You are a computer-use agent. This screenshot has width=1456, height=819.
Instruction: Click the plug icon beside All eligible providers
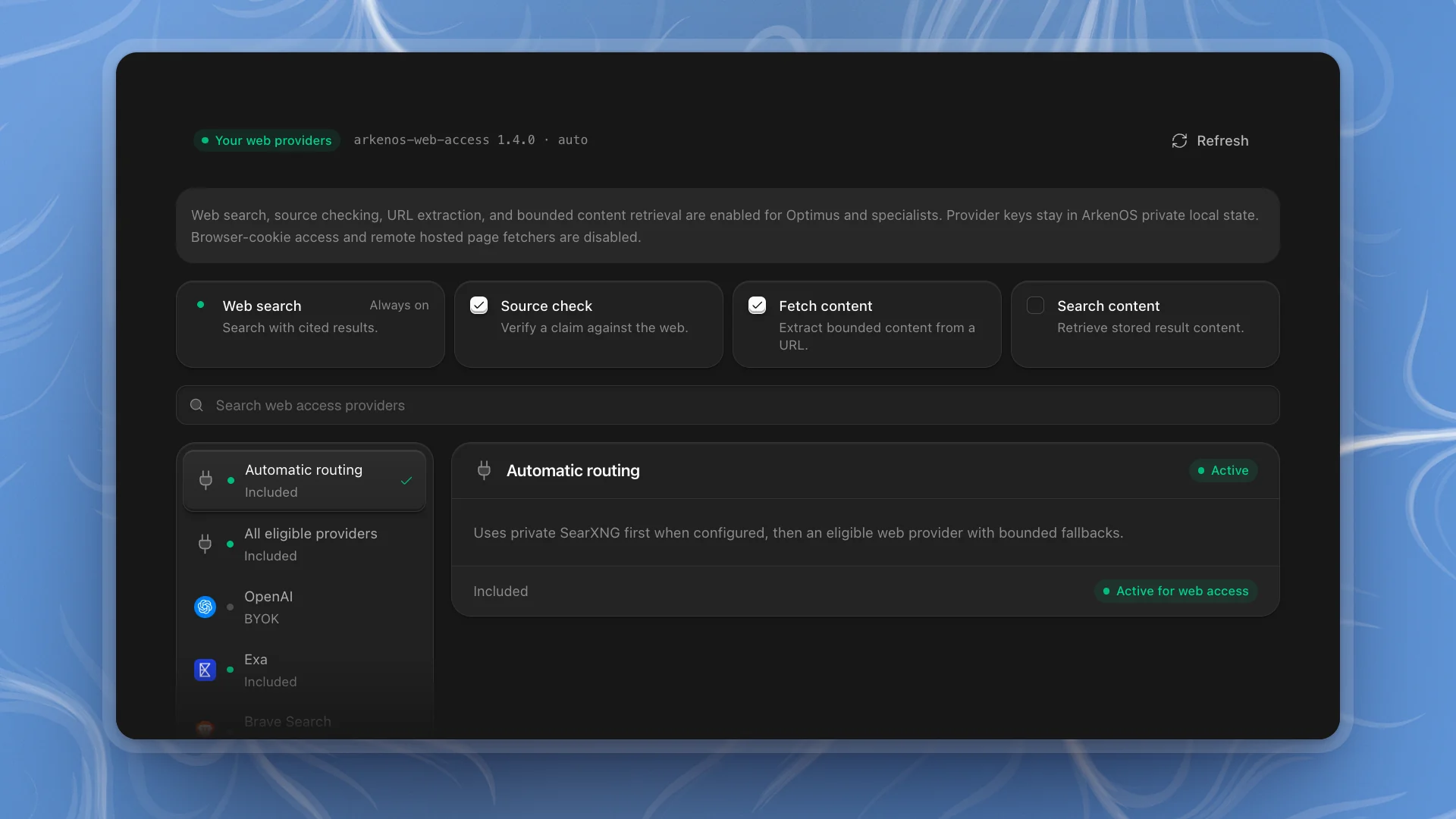click(x=205, y=544)
